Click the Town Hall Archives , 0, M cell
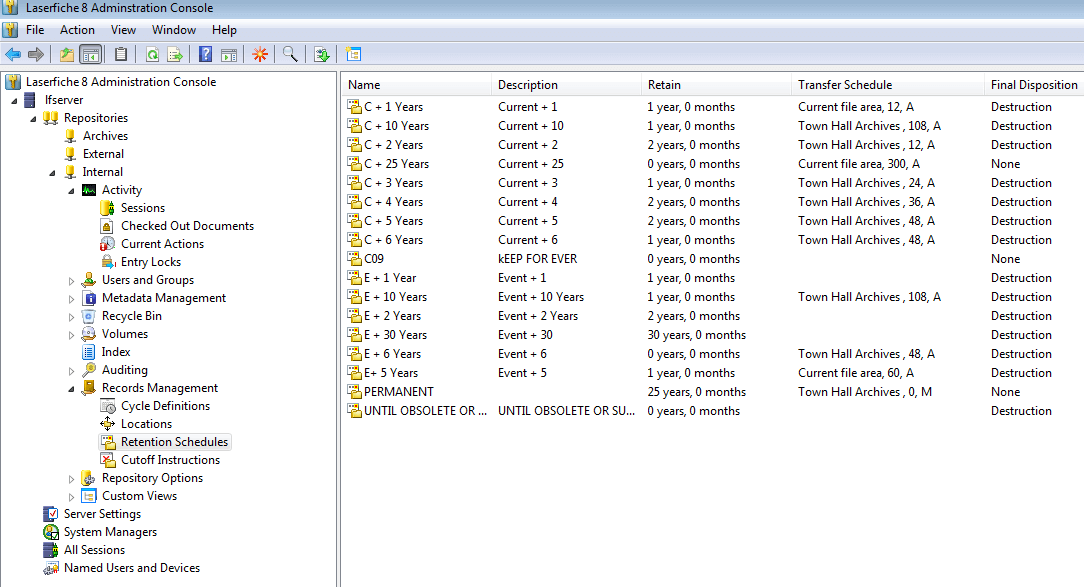 tap(865, 391)
